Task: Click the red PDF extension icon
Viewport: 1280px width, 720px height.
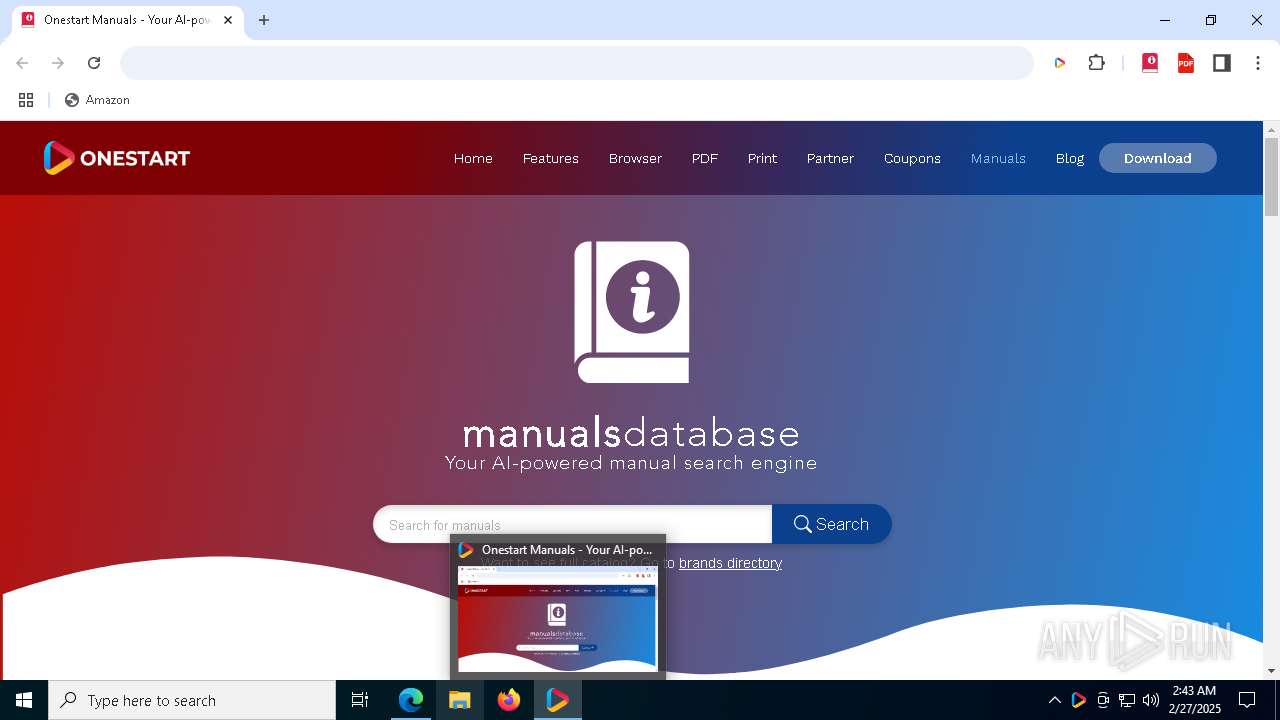Action: pos(1186,63)
